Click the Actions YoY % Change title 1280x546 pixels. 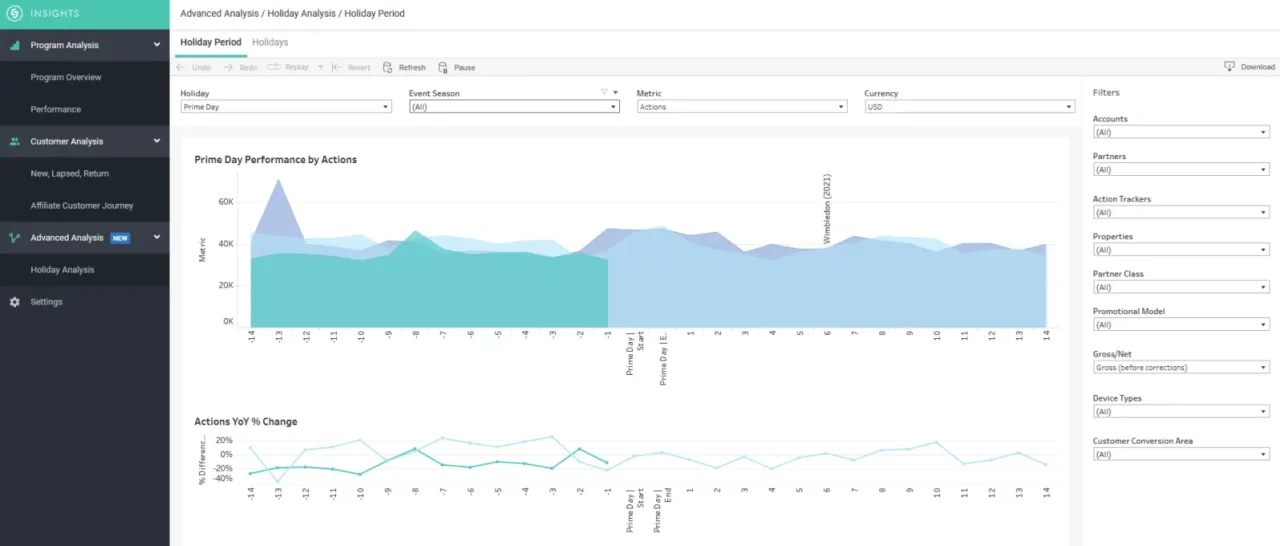click(x=245, y=421)
